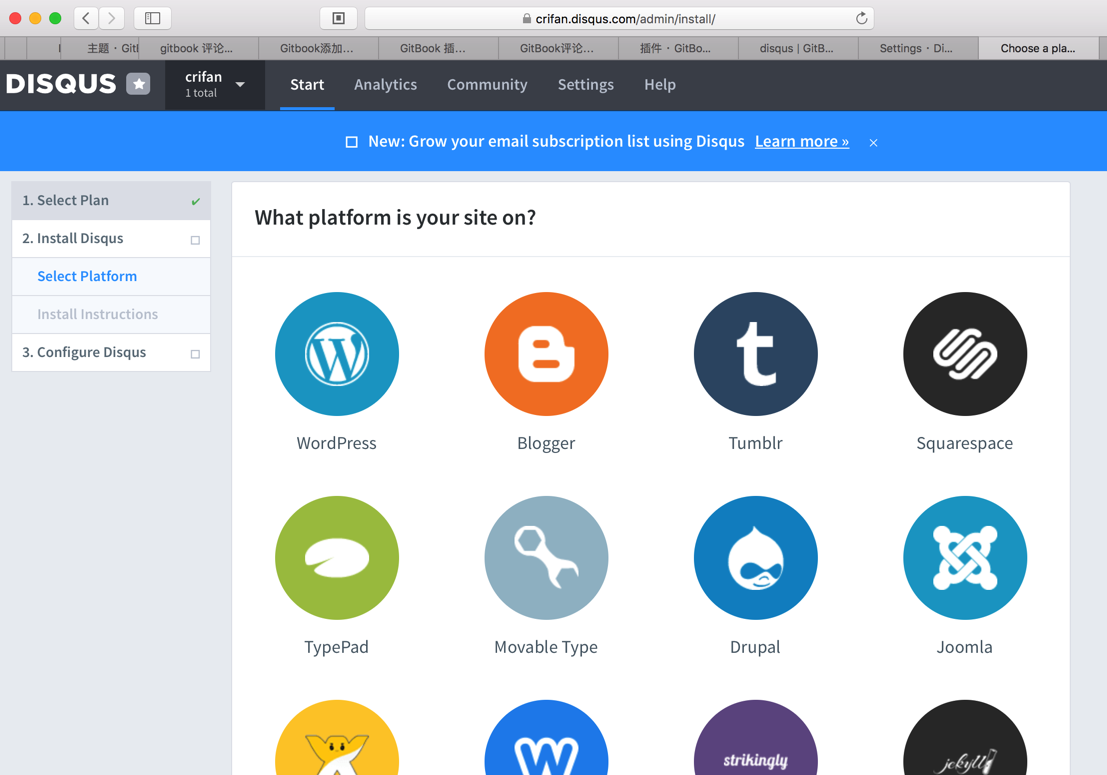Choose the Squarespace platform icon

pyautogui.click(x=964, y=354)
